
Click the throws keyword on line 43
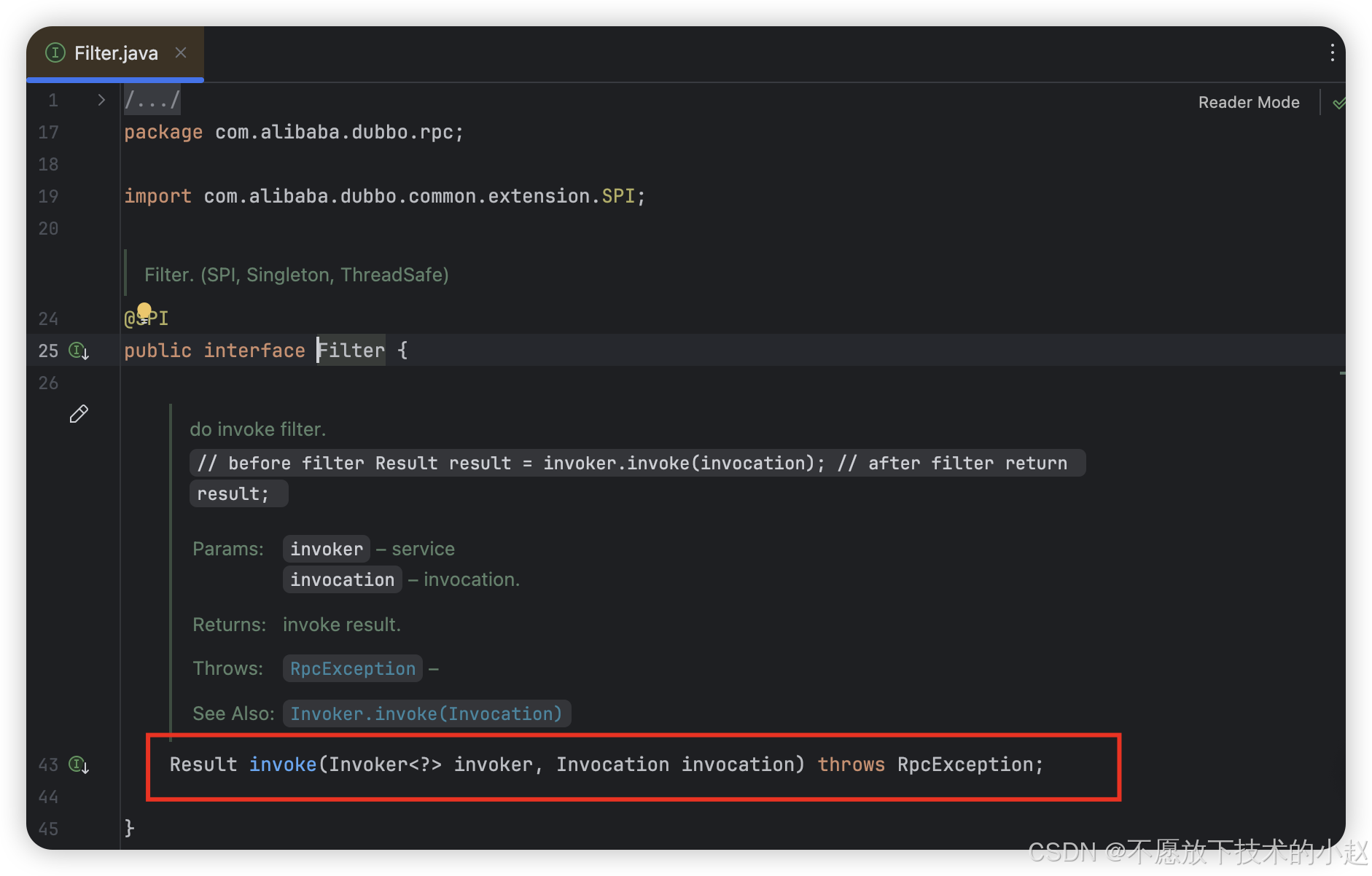[x=851, y=764]
